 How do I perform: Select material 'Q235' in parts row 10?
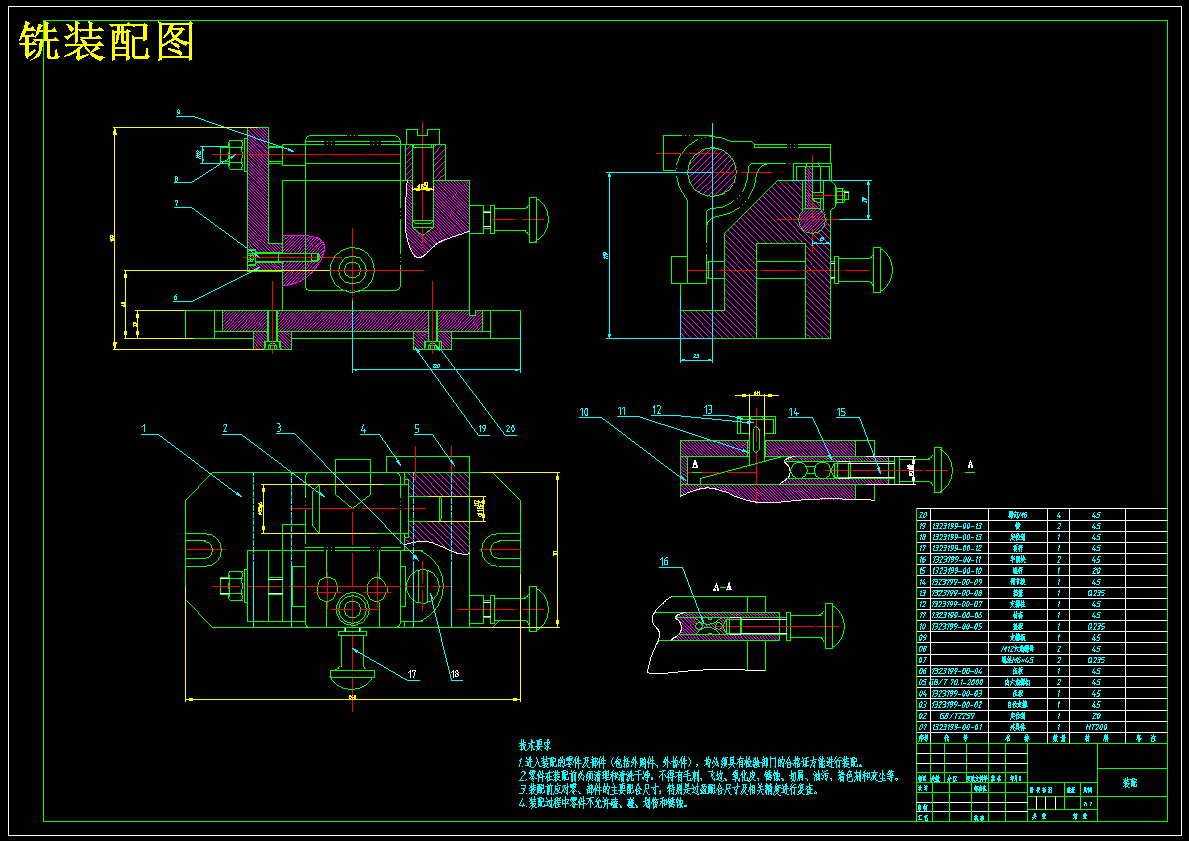tap(1096, 626)
